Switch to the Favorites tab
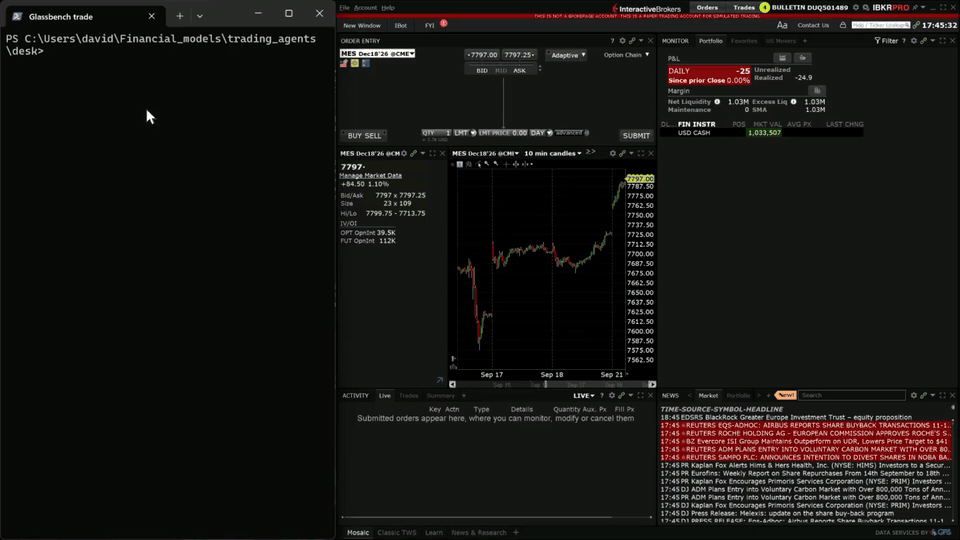The image size is (960, 540). tap(744, 41)
